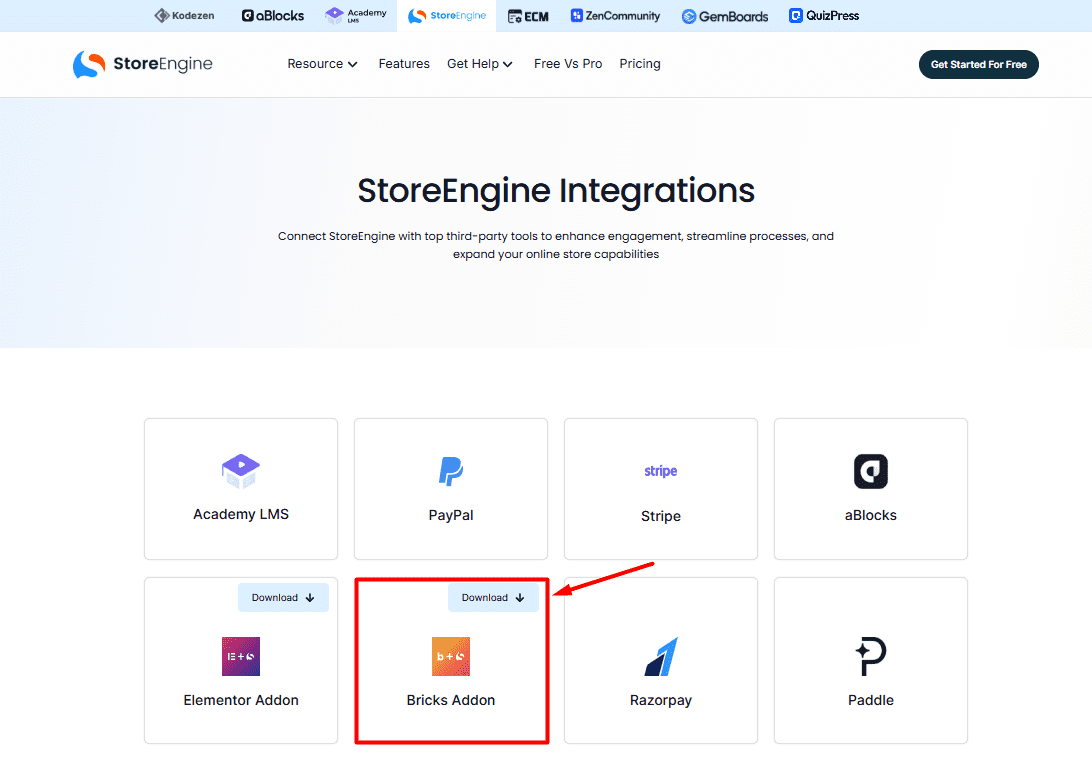Click the Stripe integration logo
Screen dimensions: 1092x780
pyautogui.click(x=660, y=471)
